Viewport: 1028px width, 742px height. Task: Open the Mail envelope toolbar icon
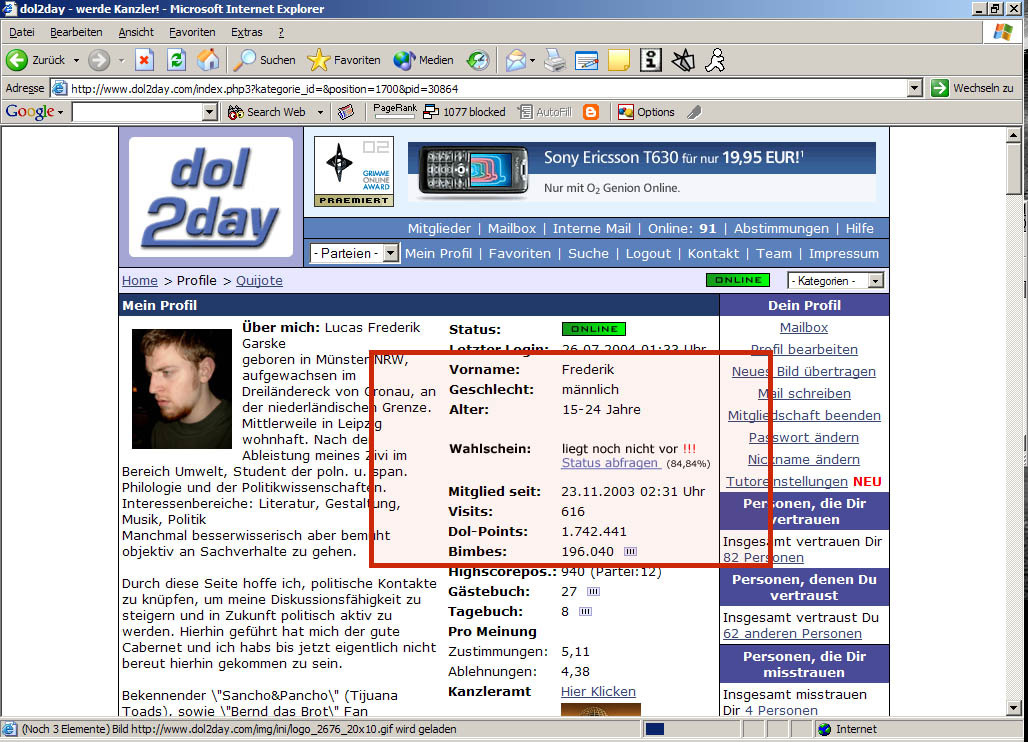515,60
